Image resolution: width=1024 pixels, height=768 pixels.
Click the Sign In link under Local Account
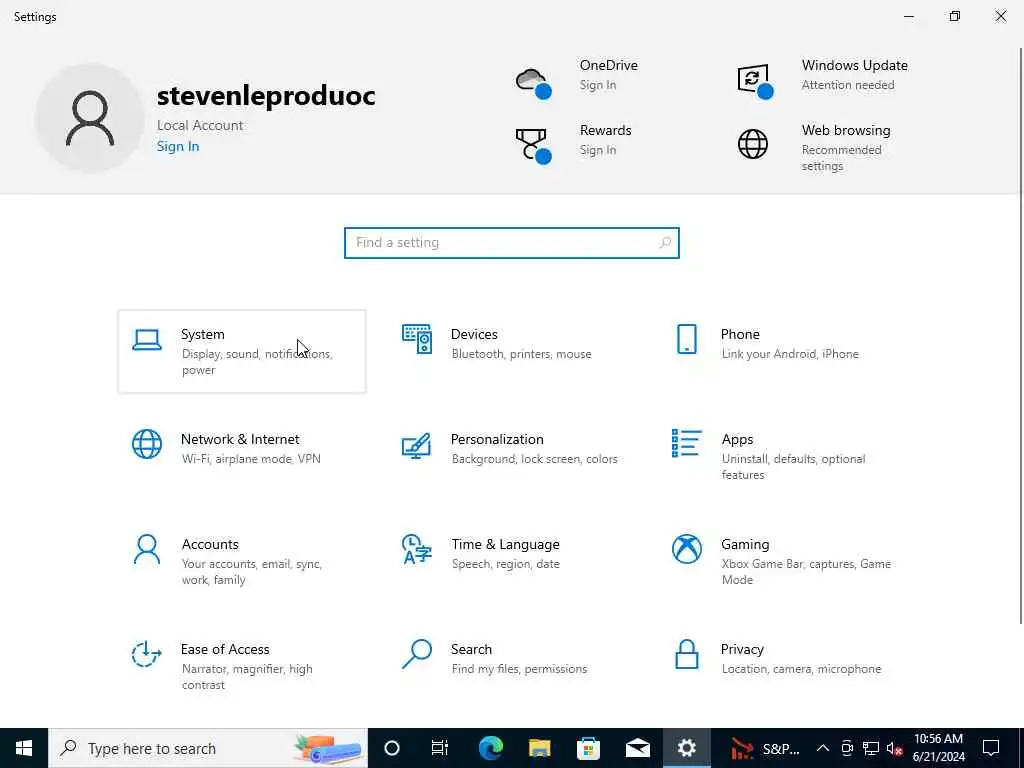pos(178,146)
